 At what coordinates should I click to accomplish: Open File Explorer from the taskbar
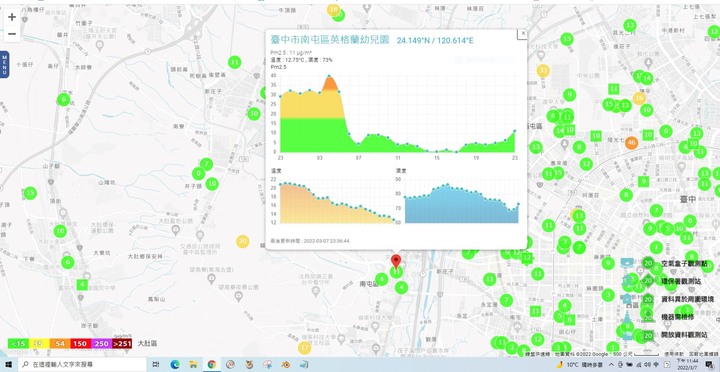pos(193,365)
